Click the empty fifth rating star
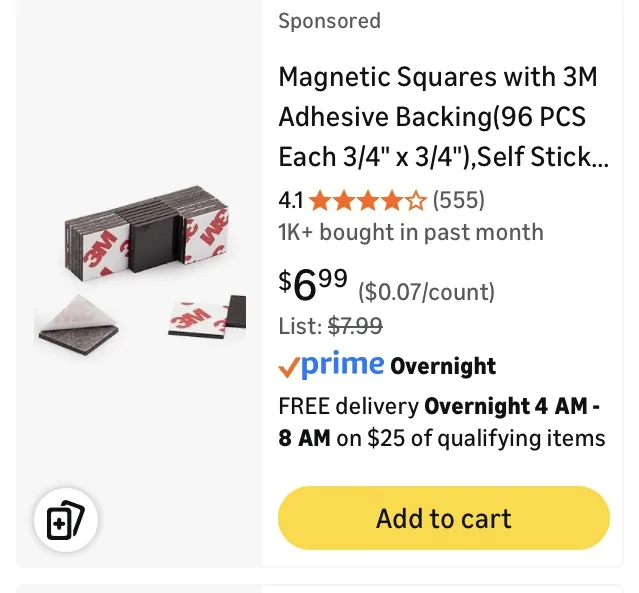 (x=416, y=201)
